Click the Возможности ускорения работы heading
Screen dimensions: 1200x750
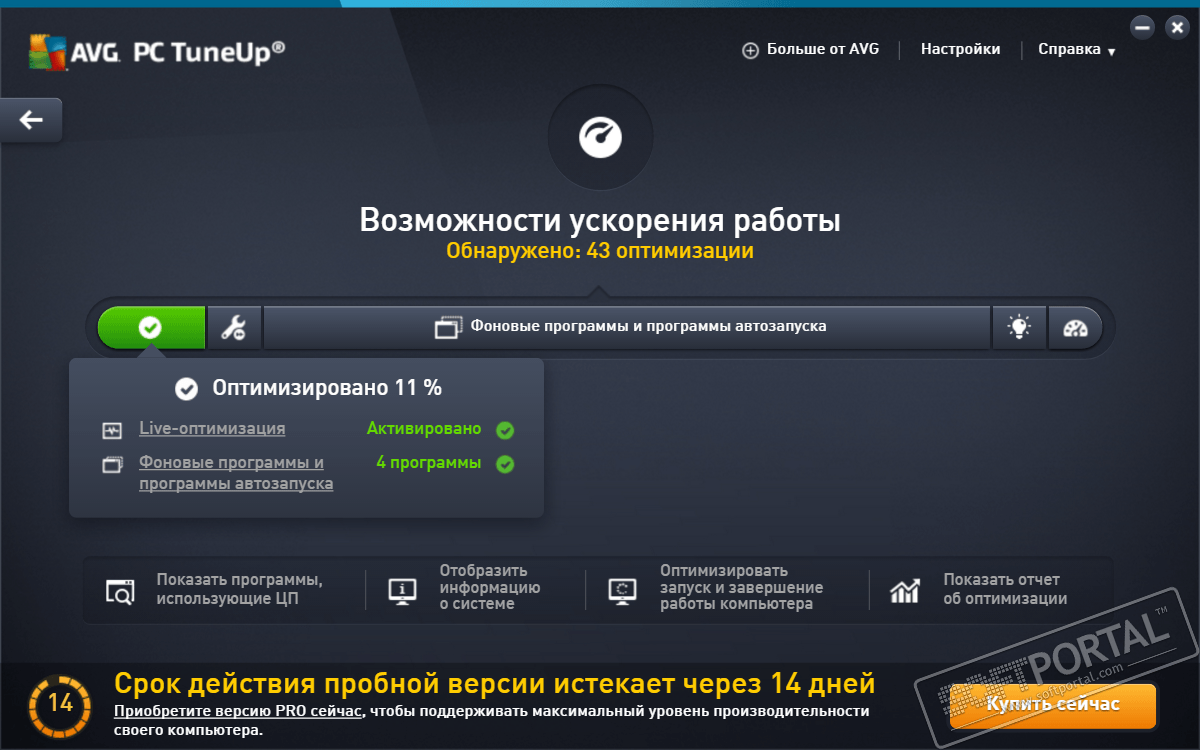[600, 219]
